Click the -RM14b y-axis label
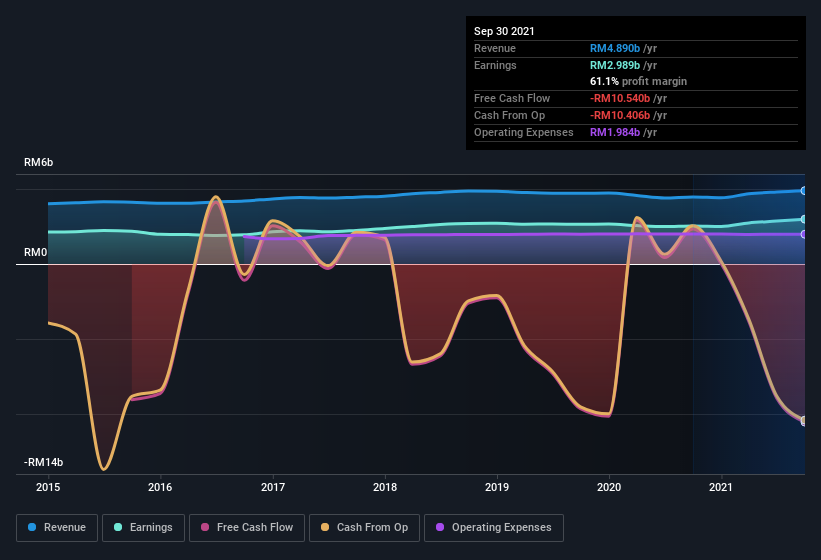Screen dimensions: 821x560 pyautogui.click(x=43, y=463)
